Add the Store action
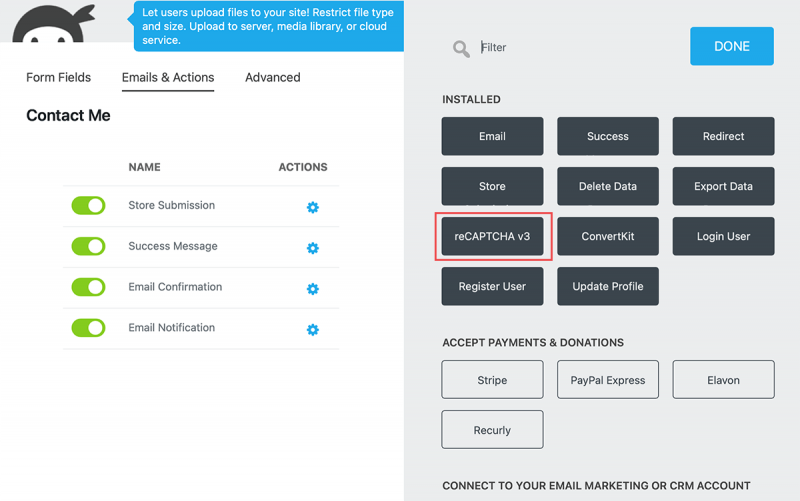The height and width of the screenshot is (501, 800). tap(492, 186)
